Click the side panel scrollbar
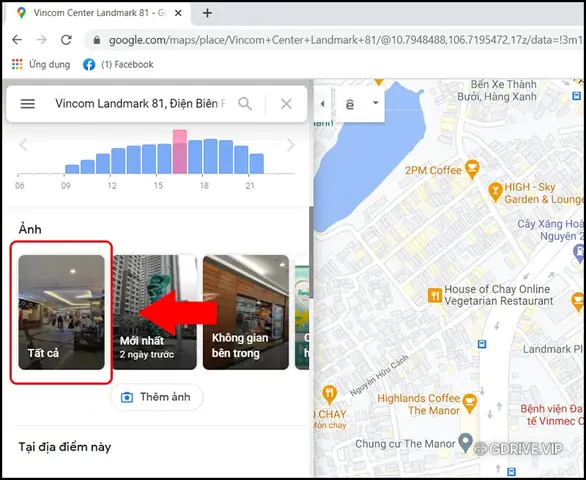This screenshot has width=586, height=480. coord(311,252)
